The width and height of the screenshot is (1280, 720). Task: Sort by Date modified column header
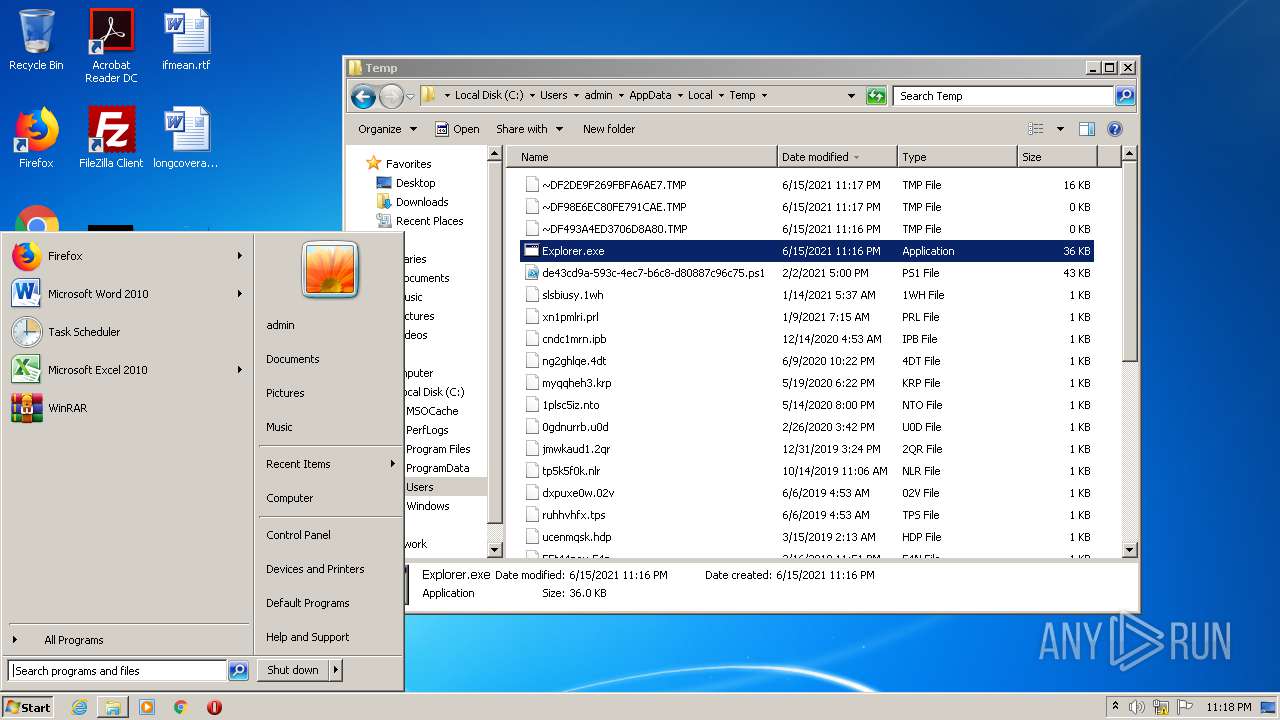(x=837, y=157)
